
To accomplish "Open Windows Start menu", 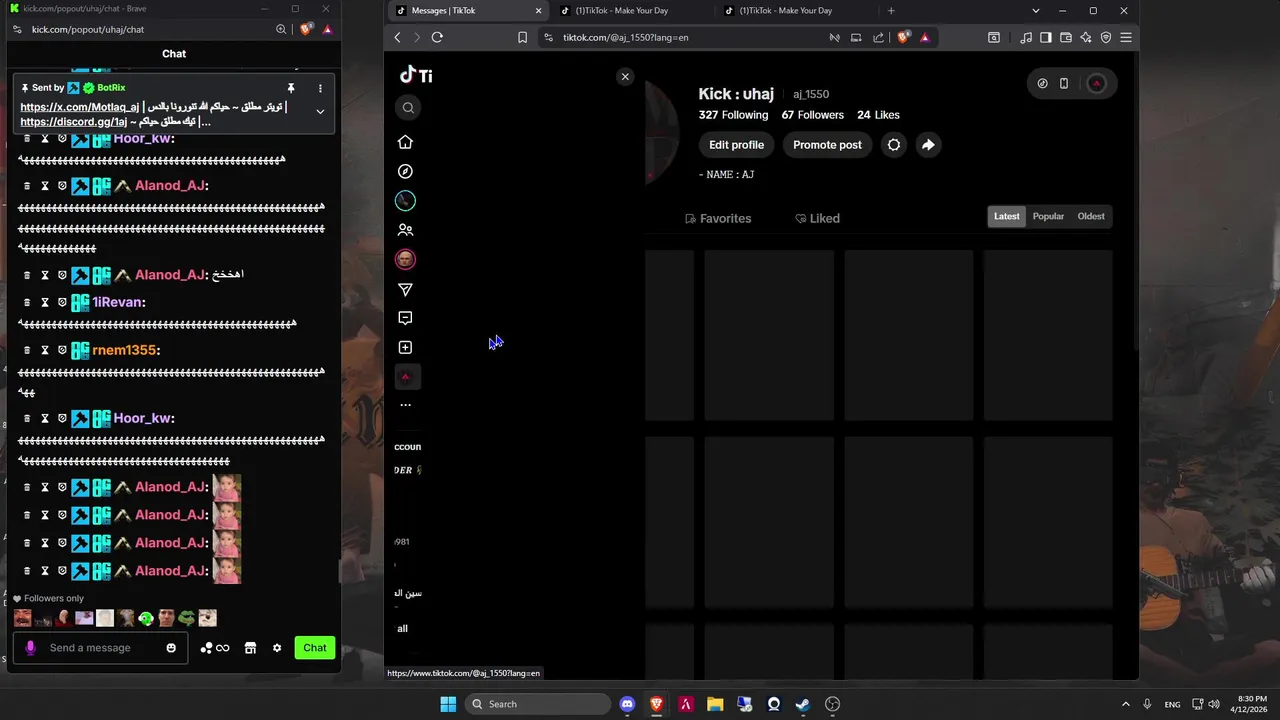I will tap(448, 704).
